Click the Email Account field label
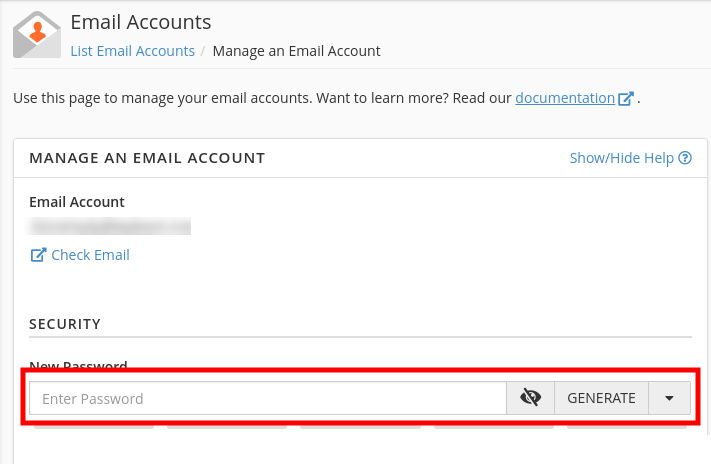The height and width of the screenshot is (464, 711). (x=77, y=202)
